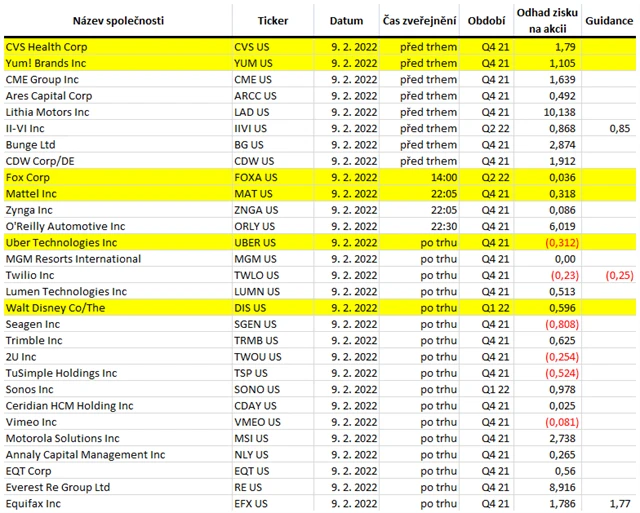Click the Everest Re Group estimate 8,916
Screen dimensions: 640x513
(555, 487)
